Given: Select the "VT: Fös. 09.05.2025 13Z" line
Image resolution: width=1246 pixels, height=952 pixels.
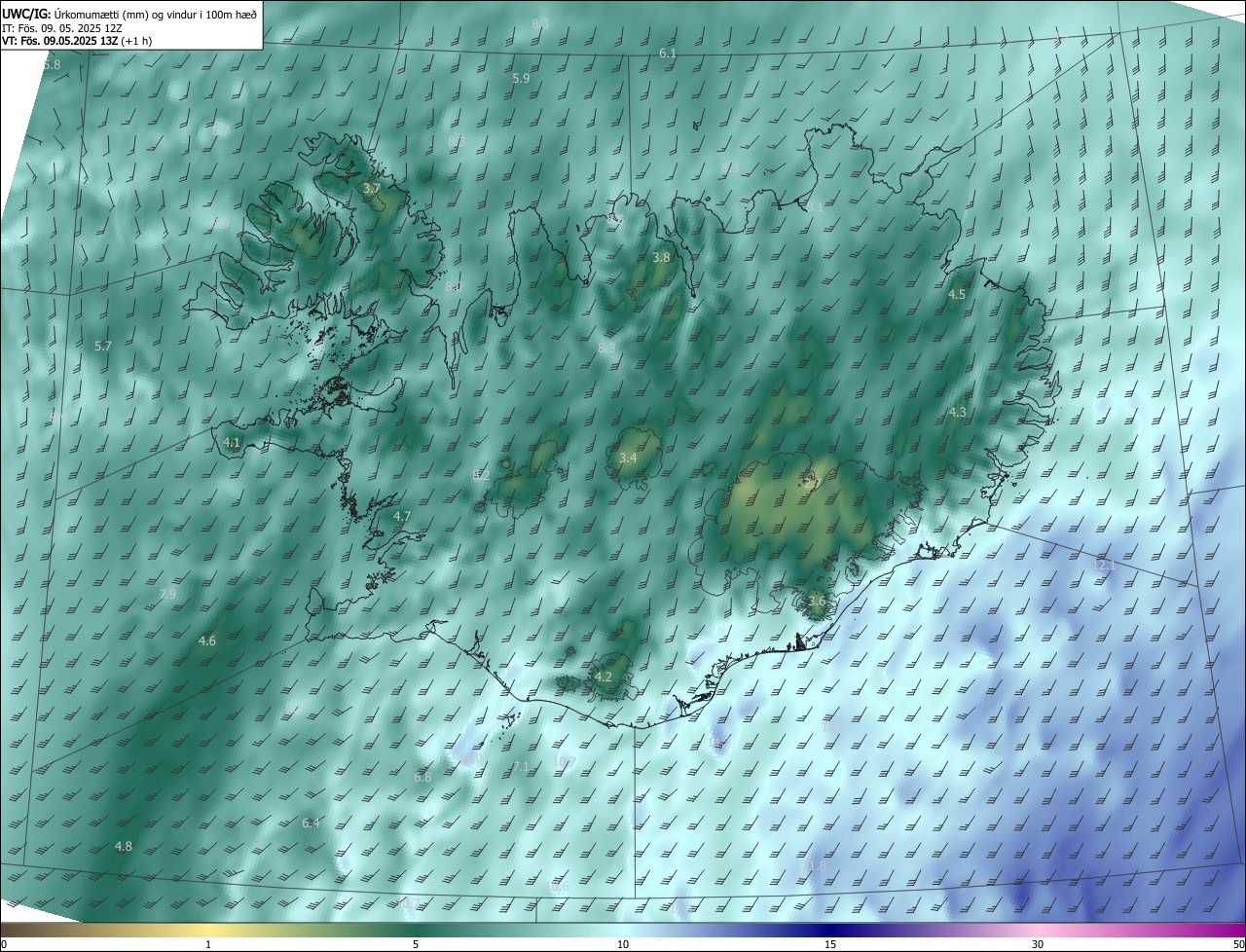Looking at the screenshot, I should point(58,41).
